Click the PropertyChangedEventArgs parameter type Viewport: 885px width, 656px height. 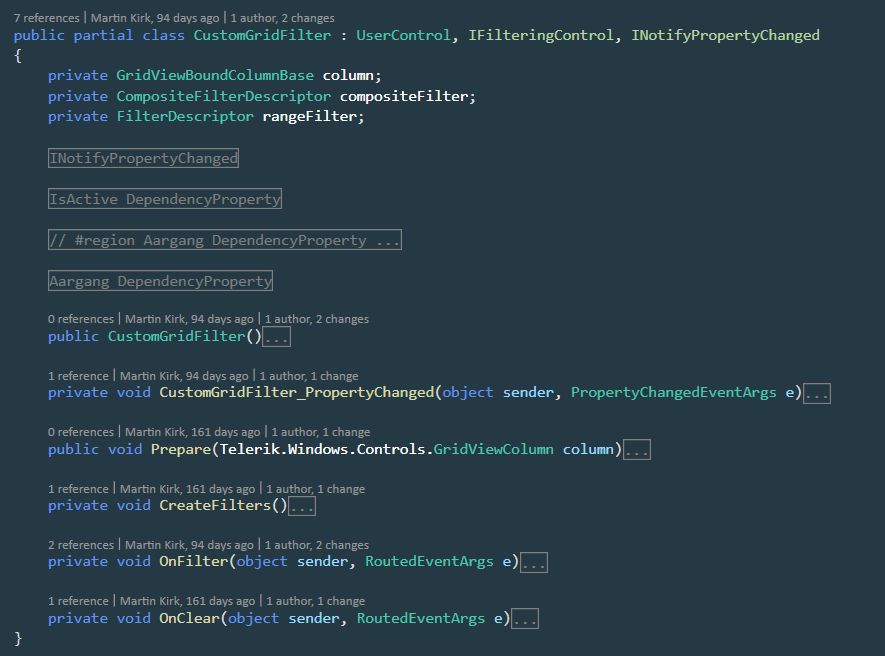pyautogui.click(x=673, y=392)
